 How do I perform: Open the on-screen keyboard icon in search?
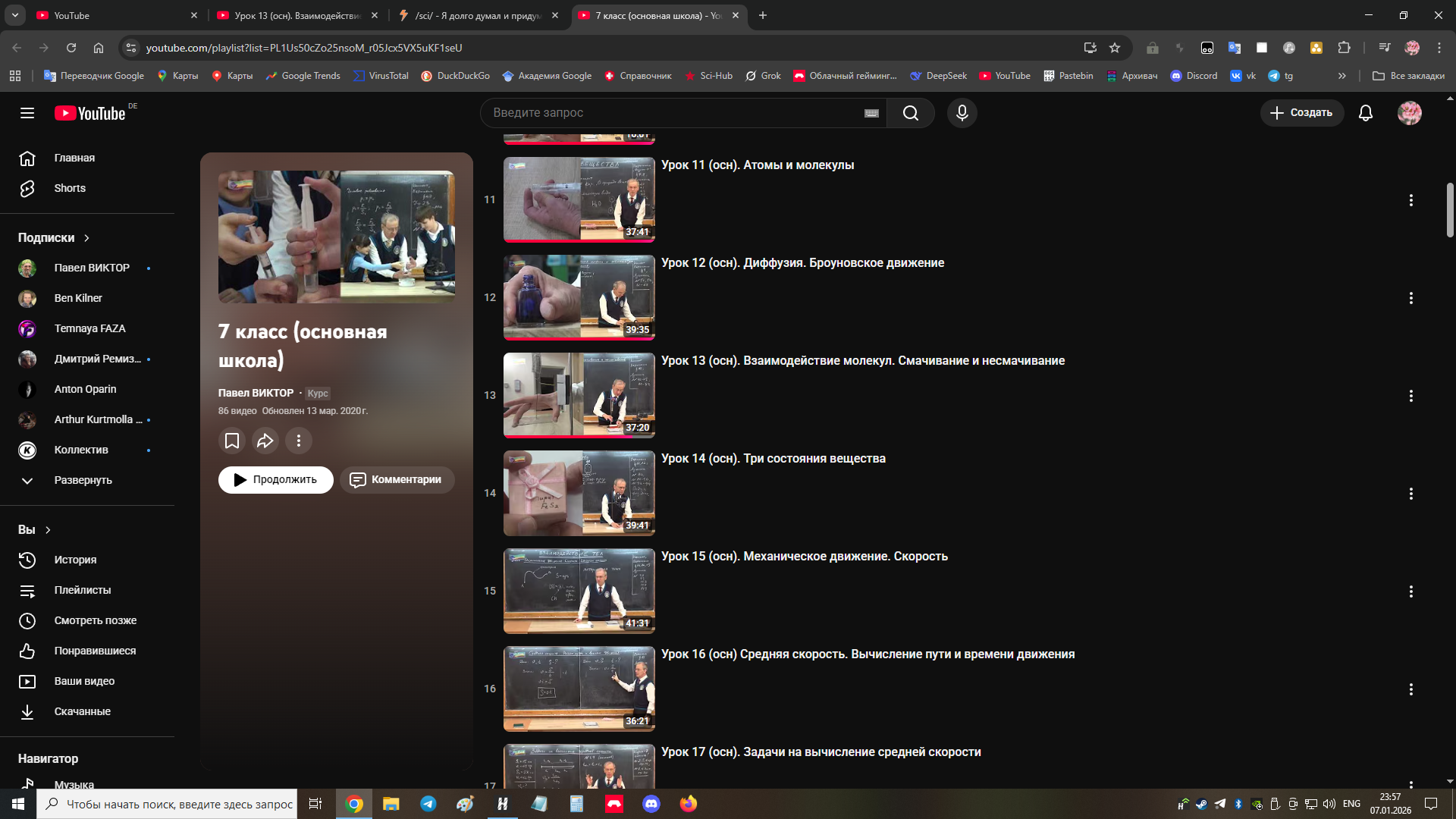point(871,113)
